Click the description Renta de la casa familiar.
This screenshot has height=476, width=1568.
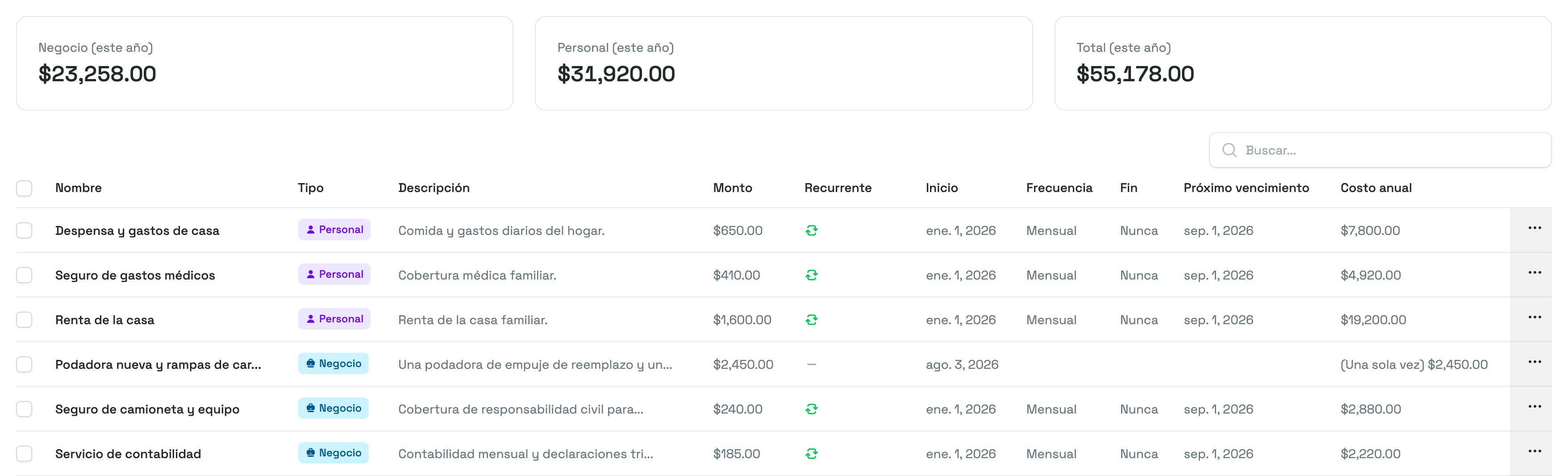[473, 320]
